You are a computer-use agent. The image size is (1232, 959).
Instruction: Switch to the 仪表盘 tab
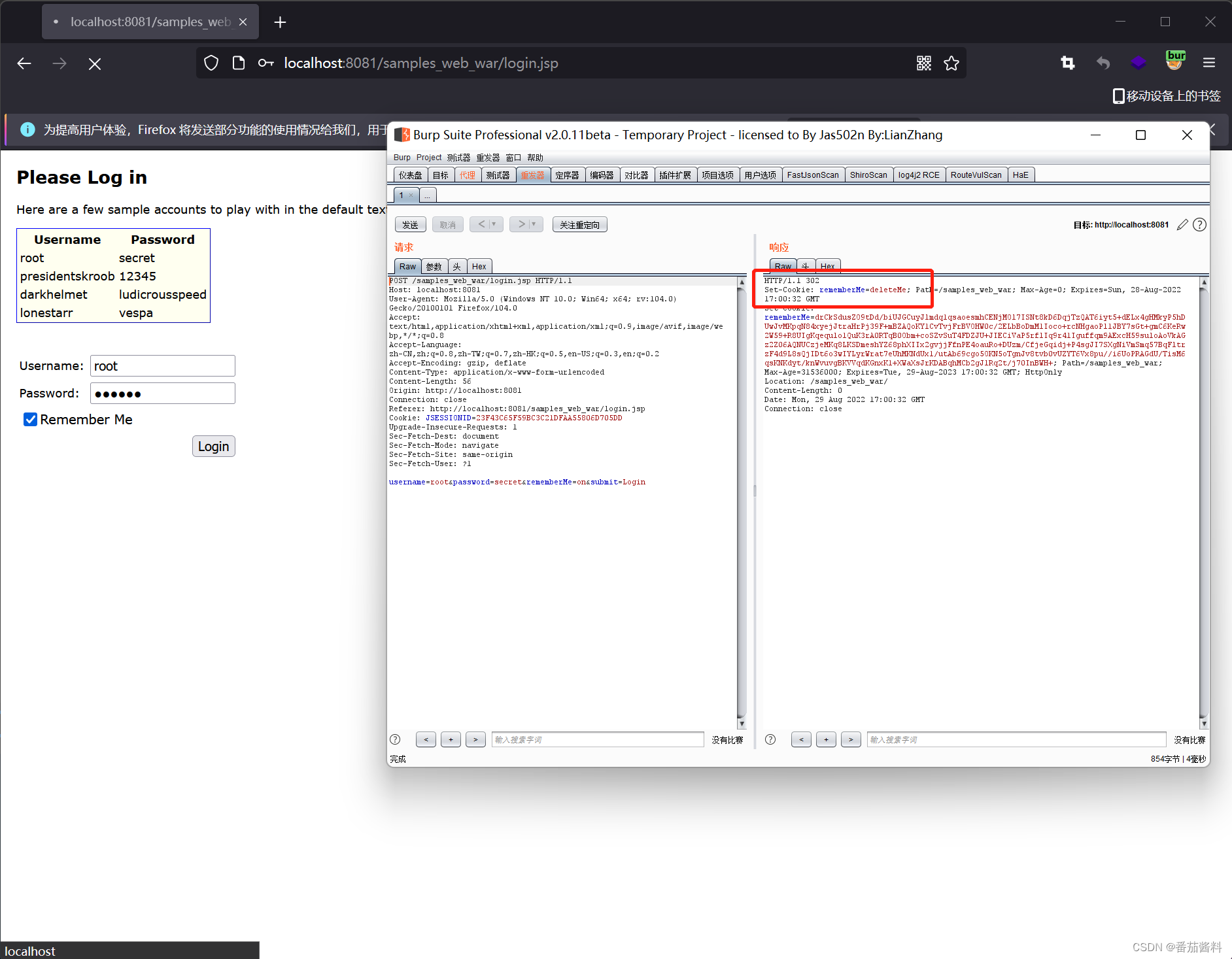tap(411, 175)
